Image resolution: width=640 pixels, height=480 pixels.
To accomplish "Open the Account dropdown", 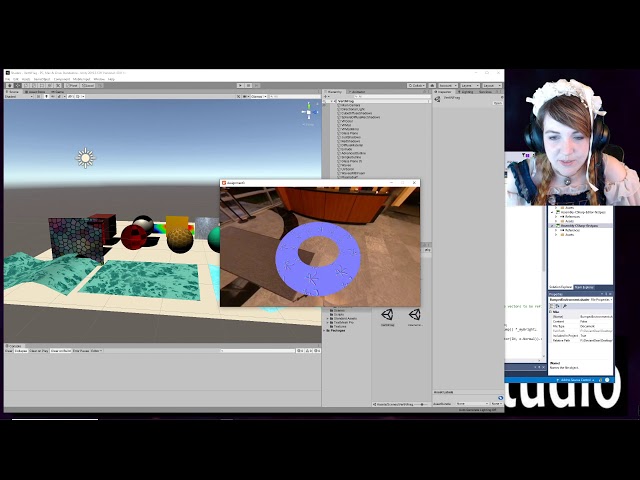I will point(448,85).
